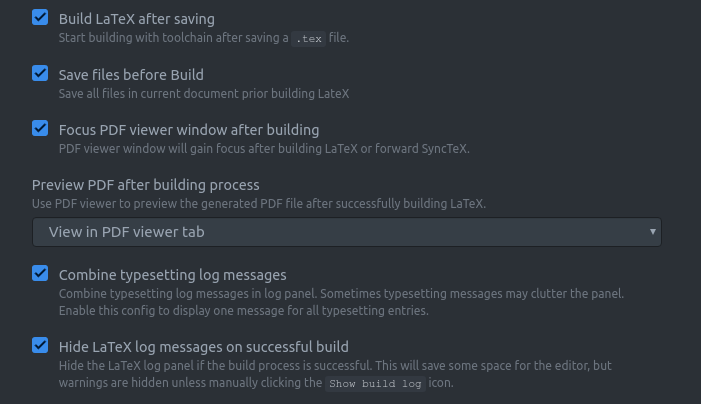Click Focus PDF viewer window after building label
This screenshot has width=701, height=404.
pyautogui.click(x=189, y=130)
